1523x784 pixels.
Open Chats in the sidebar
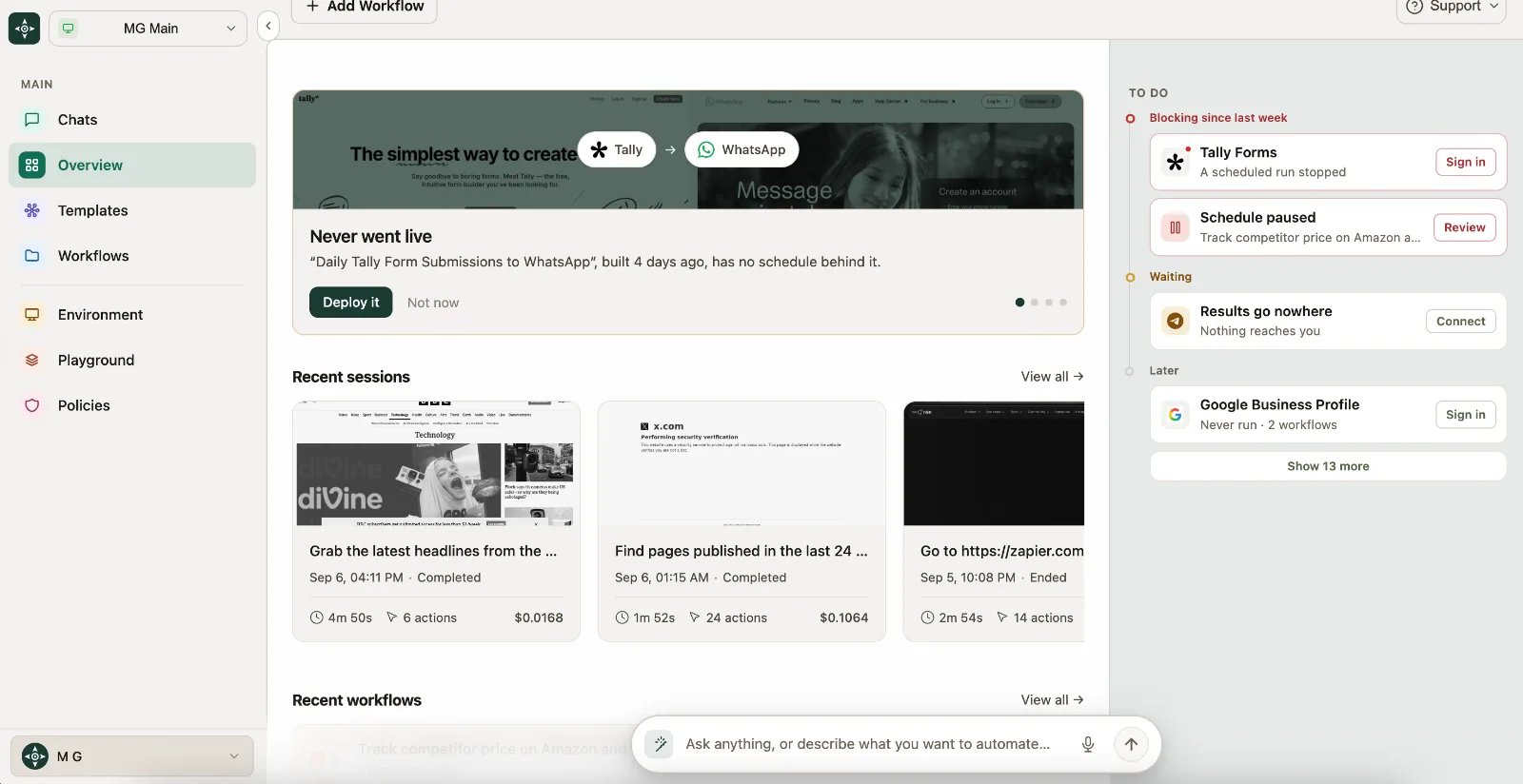pyautogui.click(x=132, y=120)
